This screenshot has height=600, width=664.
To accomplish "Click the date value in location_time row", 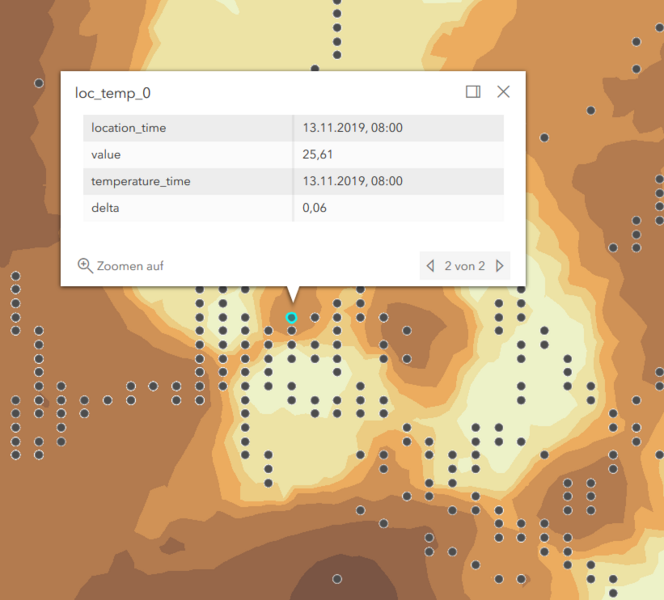I will click(352, 128).
